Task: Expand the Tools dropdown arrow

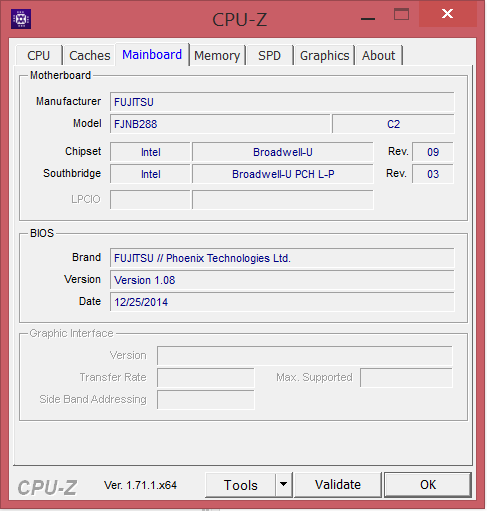Action: click(x=284, y=485)
